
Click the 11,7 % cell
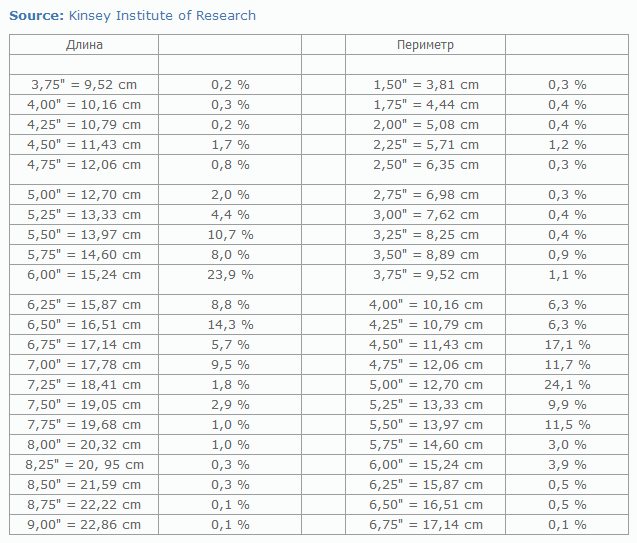pyautogui.click(x=567, y=364)
